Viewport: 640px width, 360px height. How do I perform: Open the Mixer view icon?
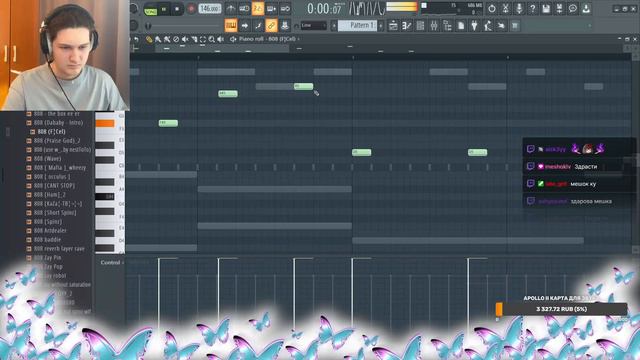434,26
